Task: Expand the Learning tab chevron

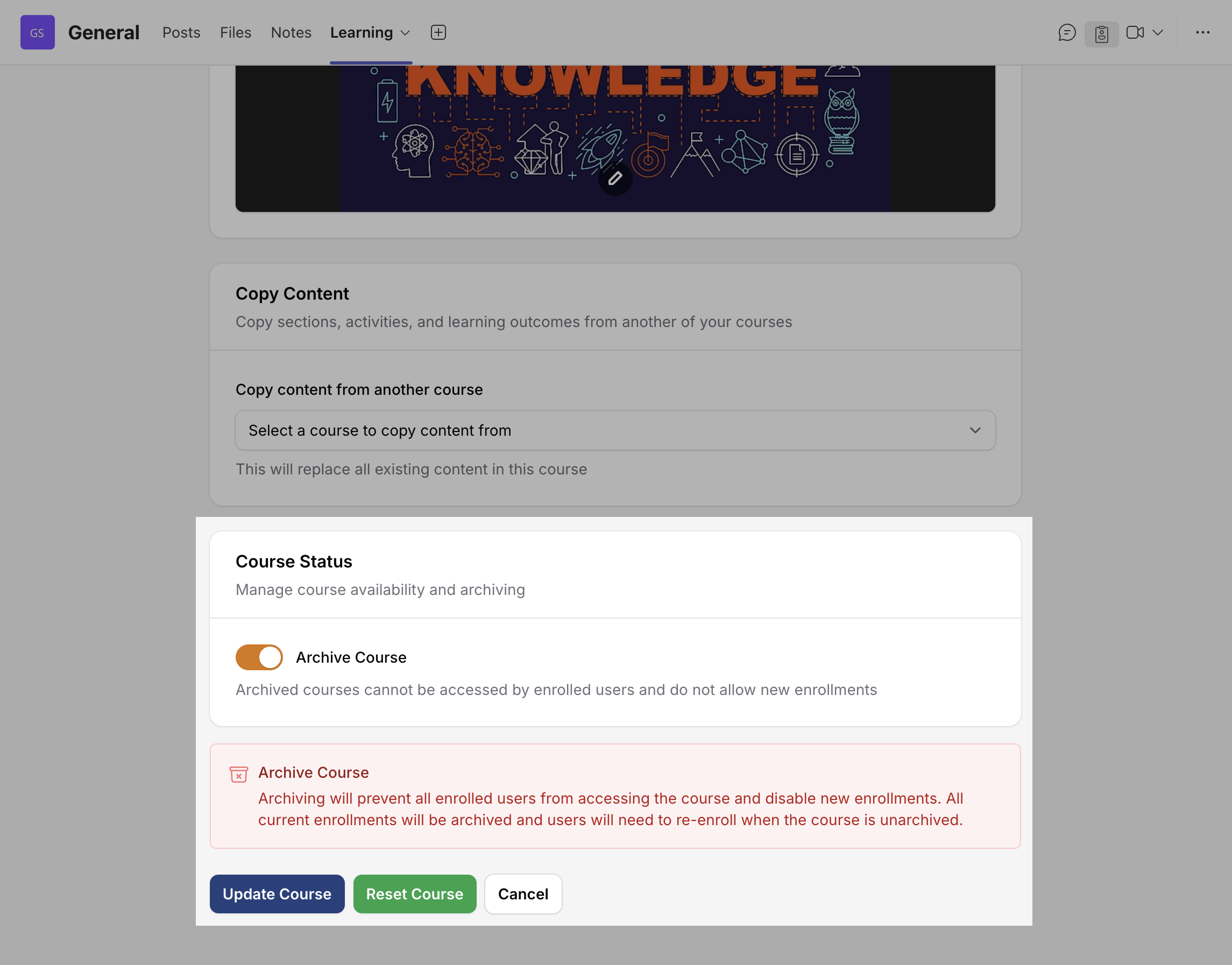Action: 405,33
